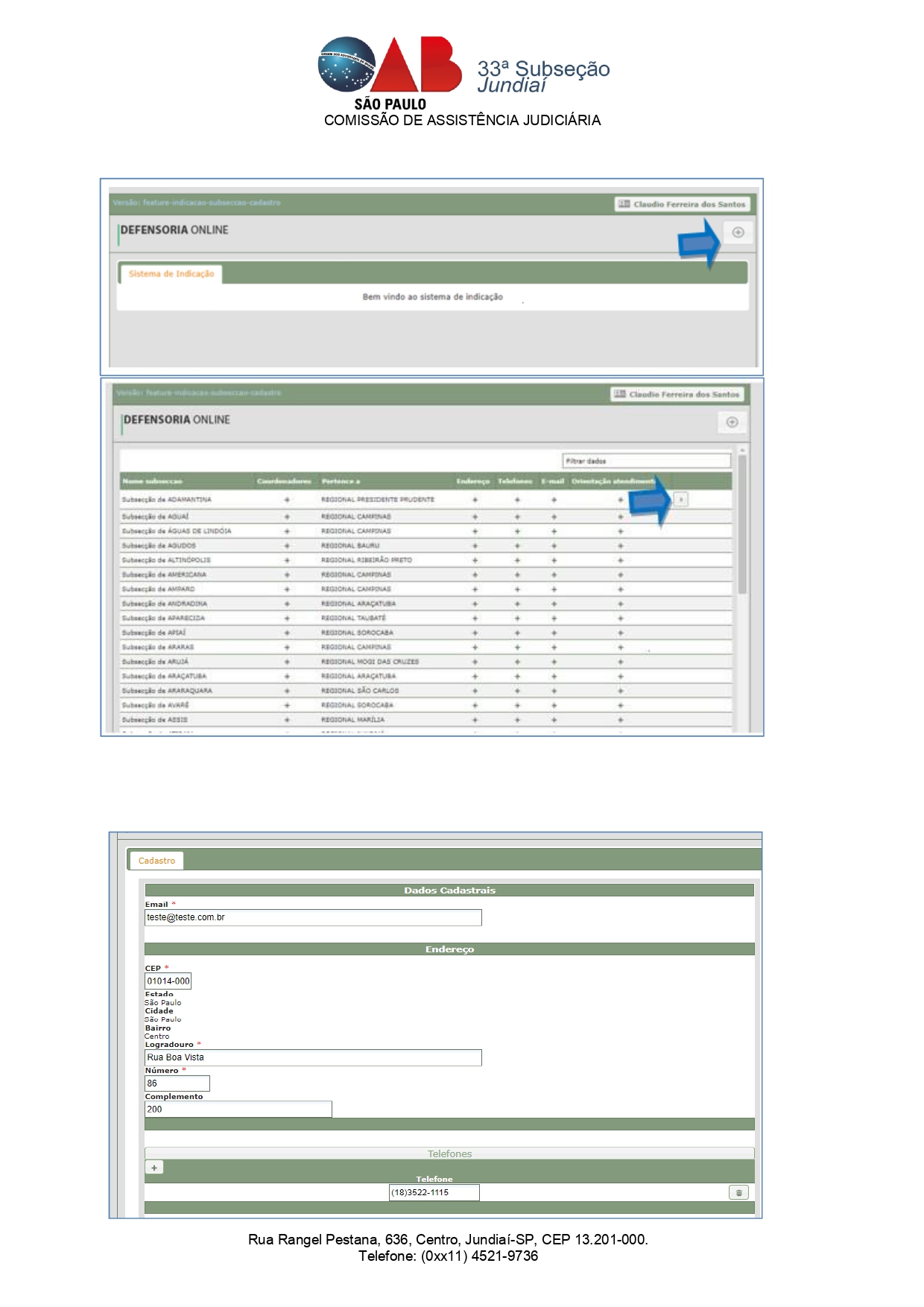924x1307 pixels.
Task: Open user menu Claudio Ferreira dos Santos above subsection table
Action: (677, 394)
